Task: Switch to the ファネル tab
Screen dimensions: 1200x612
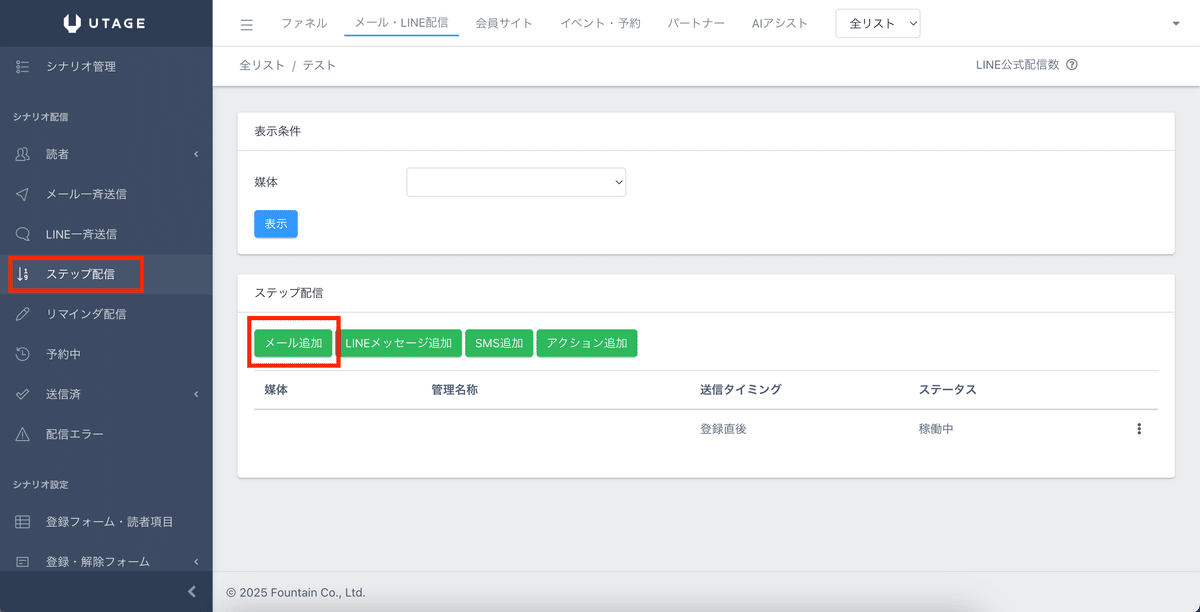Action: pos(304,22)
